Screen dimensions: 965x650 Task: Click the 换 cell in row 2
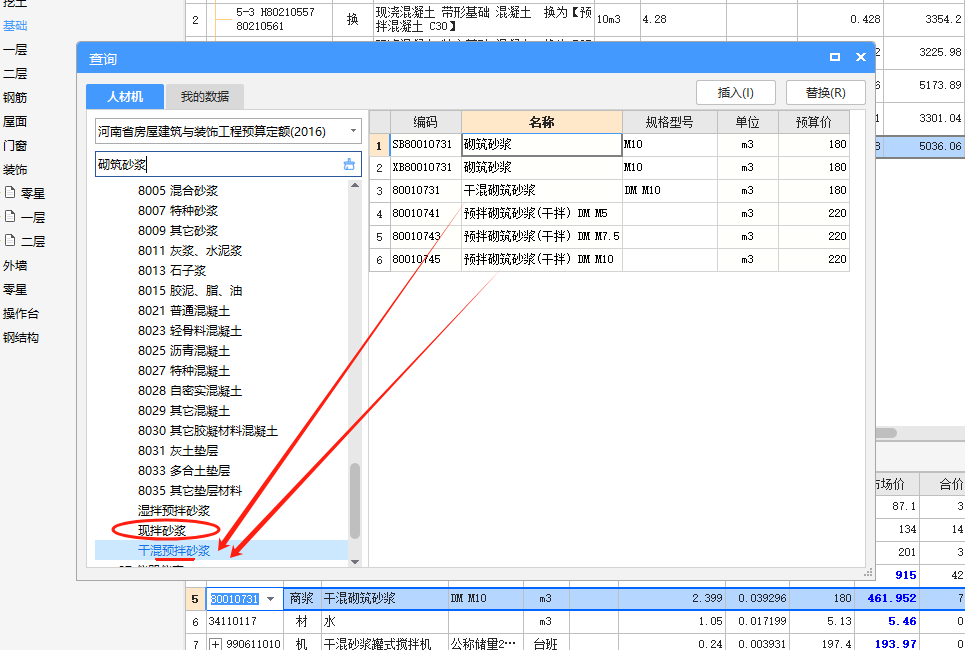tap(353, 20)
